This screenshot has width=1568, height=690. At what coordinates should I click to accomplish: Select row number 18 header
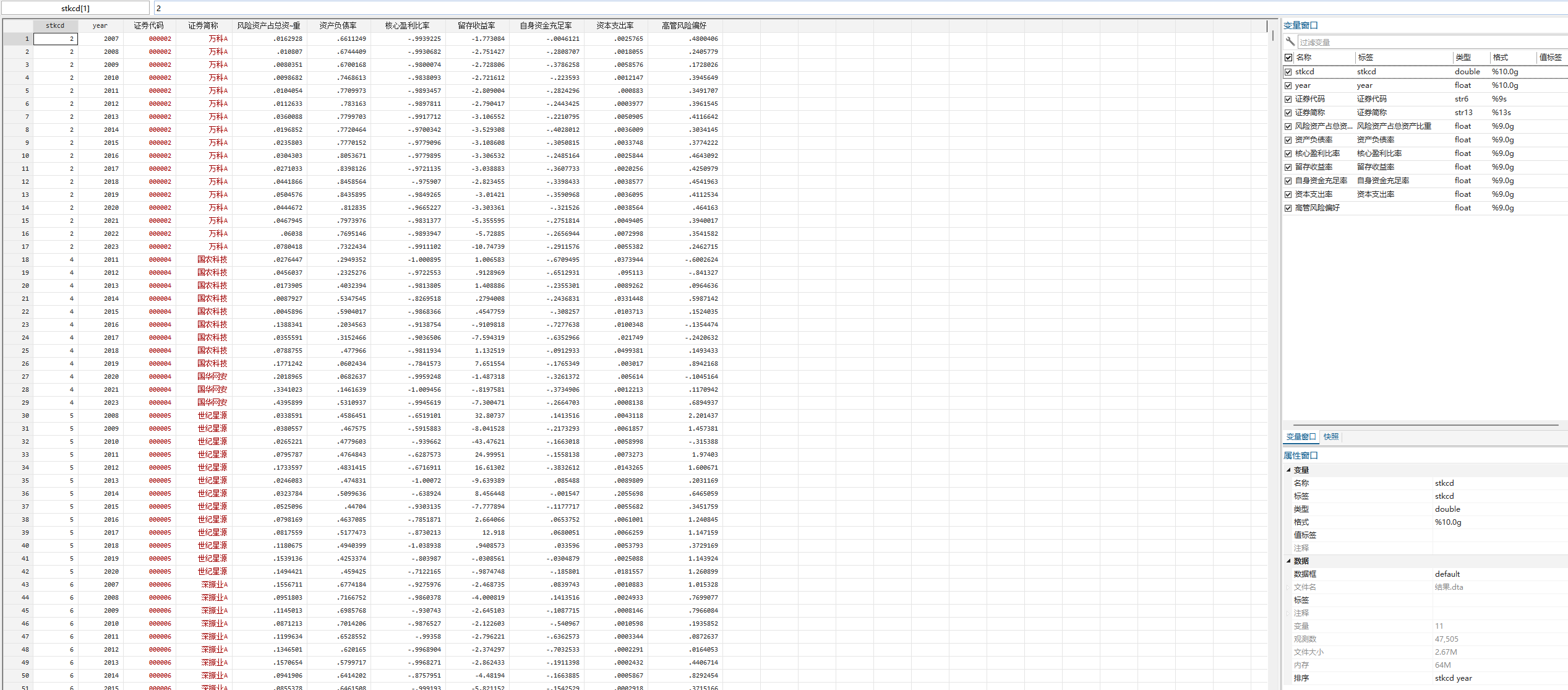(x=19, y=260)
